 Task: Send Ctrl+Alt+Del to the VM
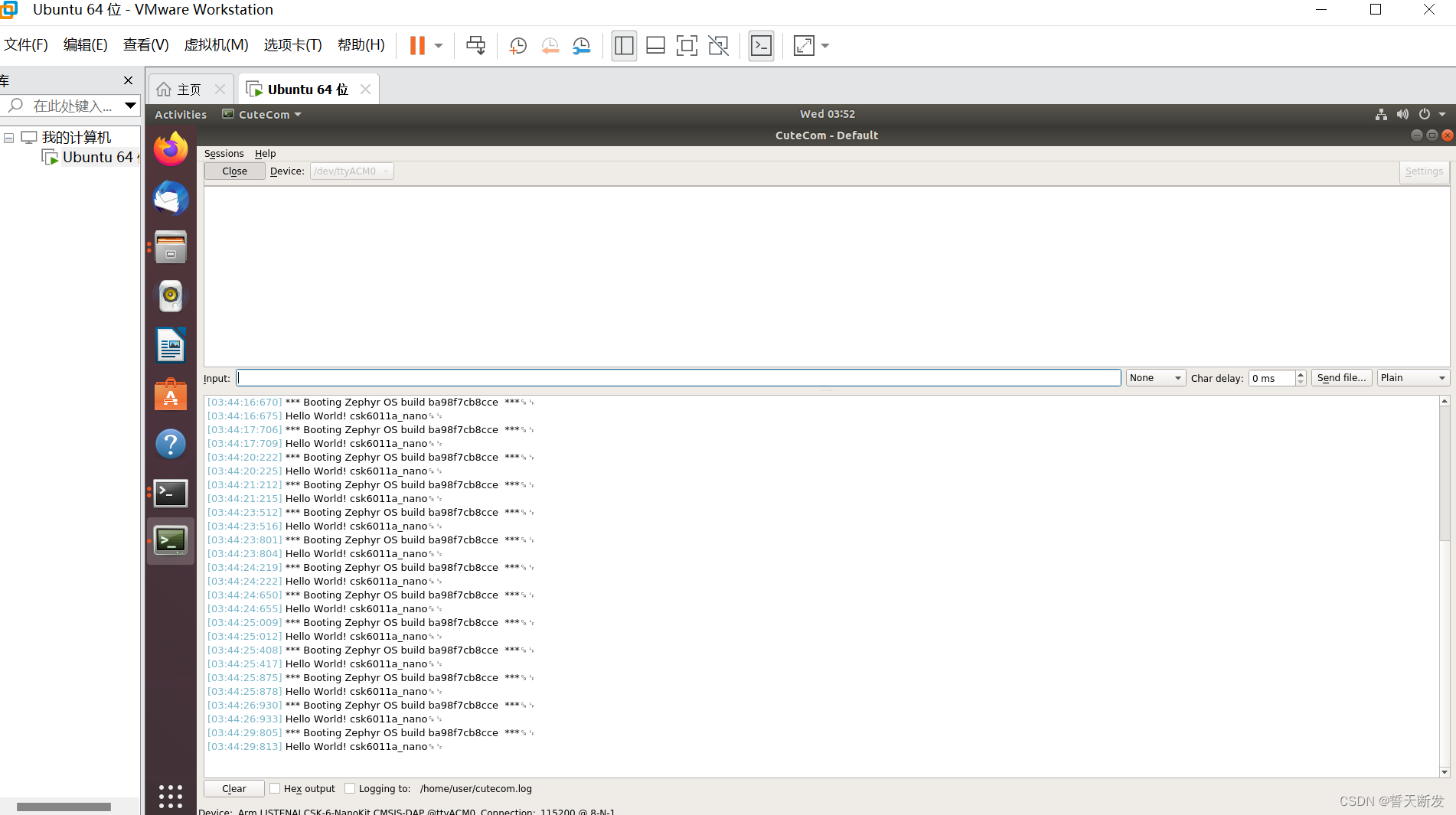click(475, 46)
